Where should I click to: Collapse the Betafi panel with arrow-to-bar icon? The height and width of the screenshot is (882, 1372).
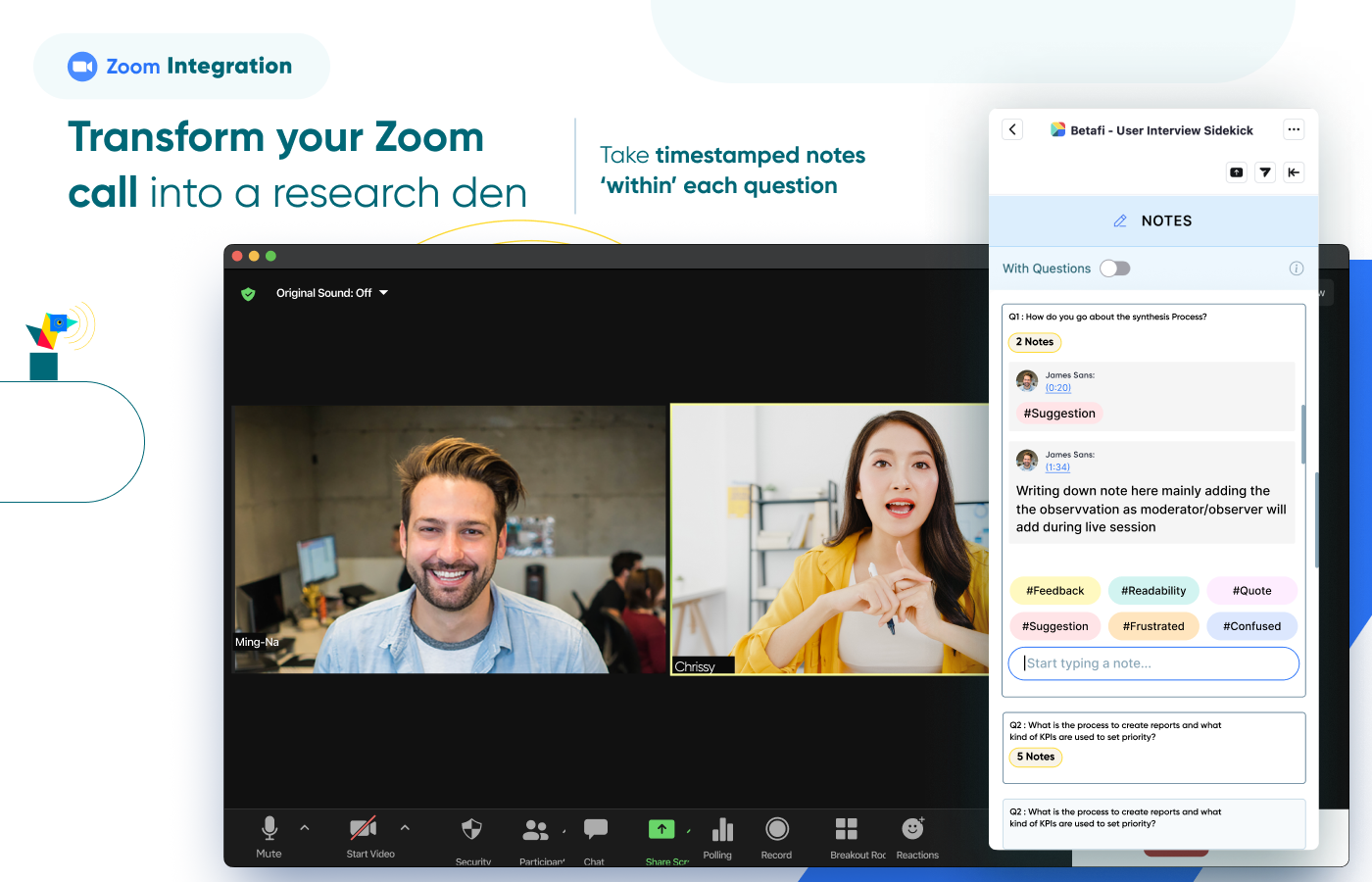click(1294, 172)
